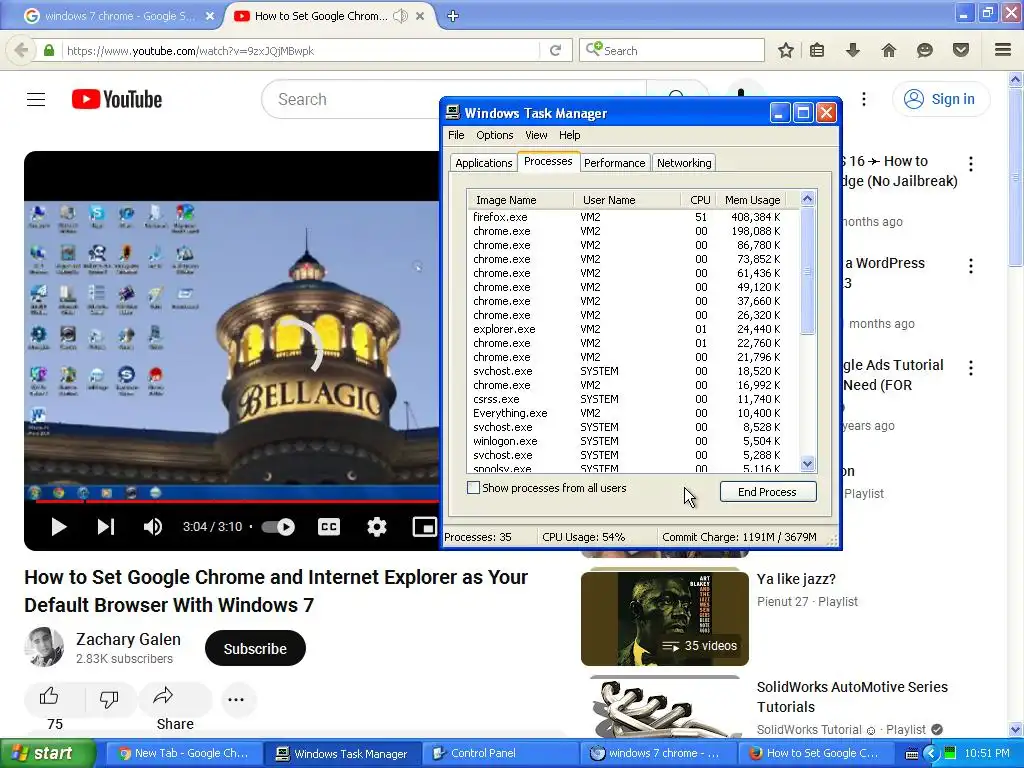Select csrss.exe process row
Viewport: 1024px width, 768px height.
tap(633, 399)
